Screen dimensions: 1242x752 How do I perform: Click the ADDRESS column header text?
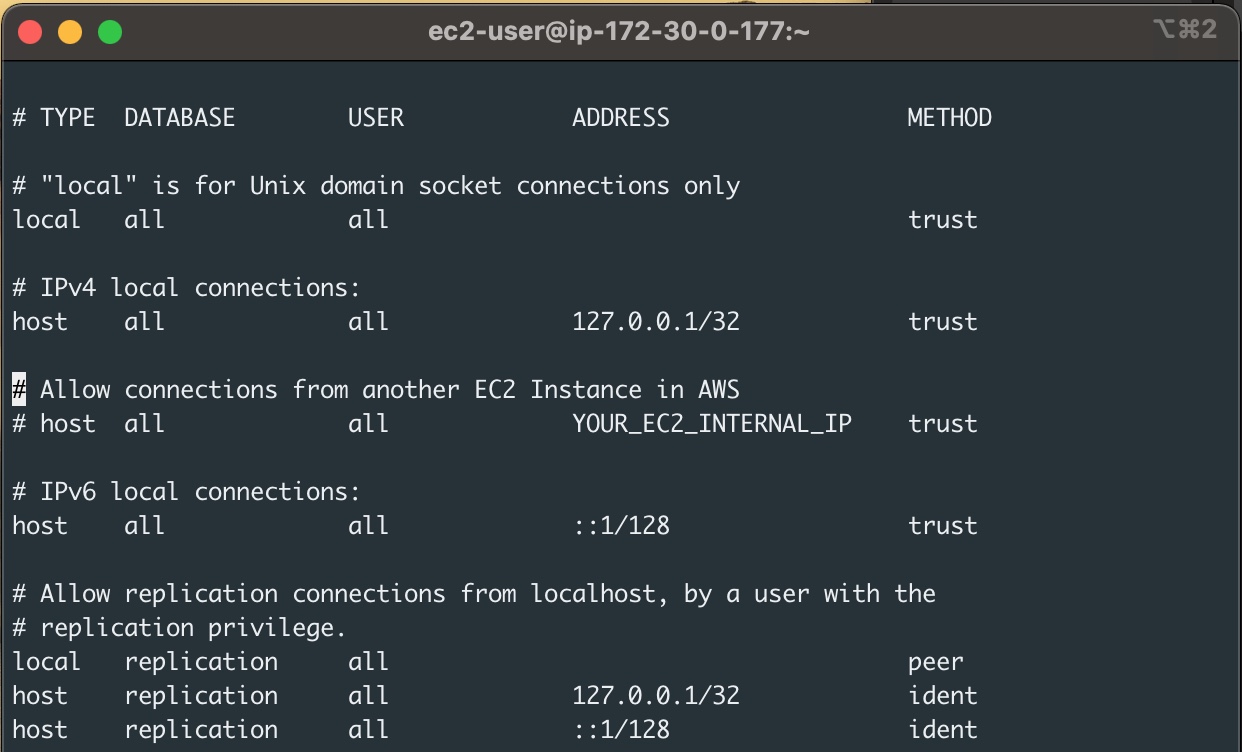click(x=620, y=118)
